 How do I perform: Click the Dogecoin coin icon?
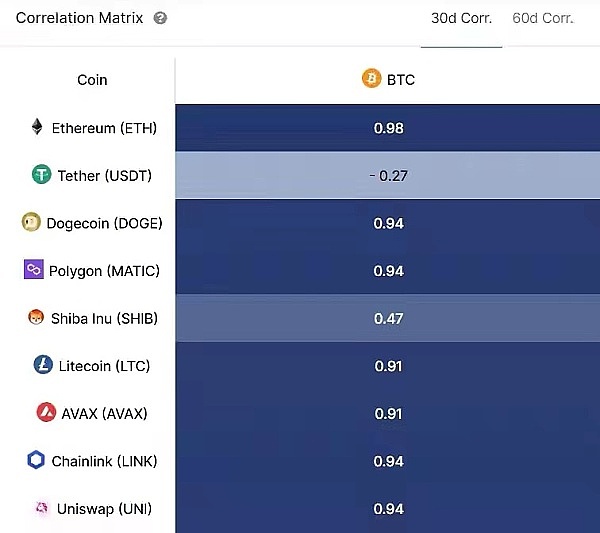(31, 223)
